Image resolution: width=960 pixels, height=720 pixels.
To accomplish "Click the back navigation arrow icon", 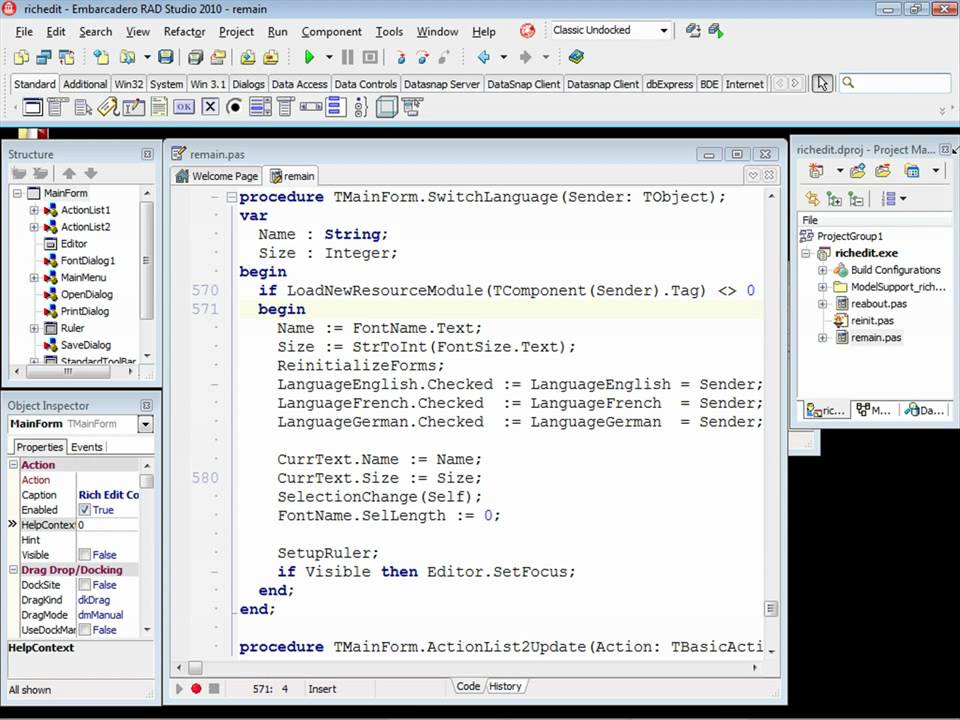I will pyautogui.click(x=484, y=57).
